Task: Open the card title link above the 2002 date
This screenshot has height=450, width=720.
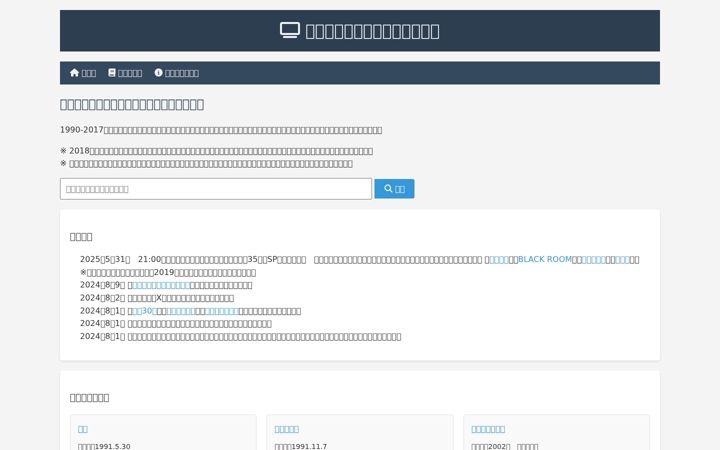Action: (488, 429)
